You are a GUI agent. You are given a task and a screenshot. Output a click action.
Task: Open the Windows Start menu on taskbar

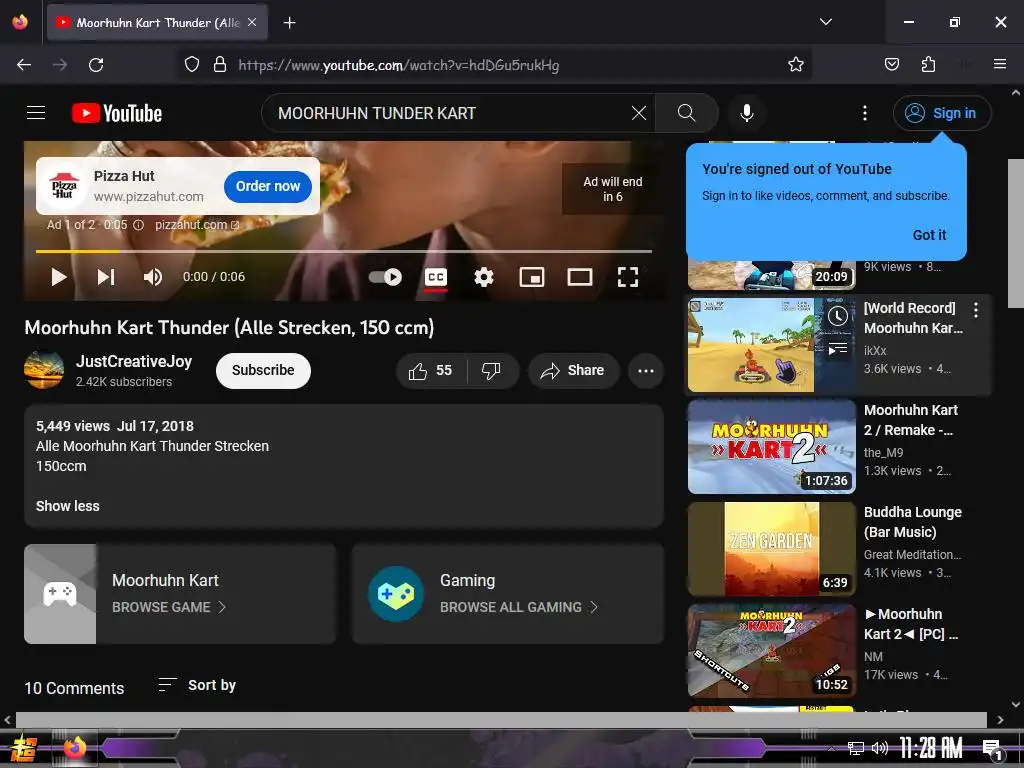[23, 748]
